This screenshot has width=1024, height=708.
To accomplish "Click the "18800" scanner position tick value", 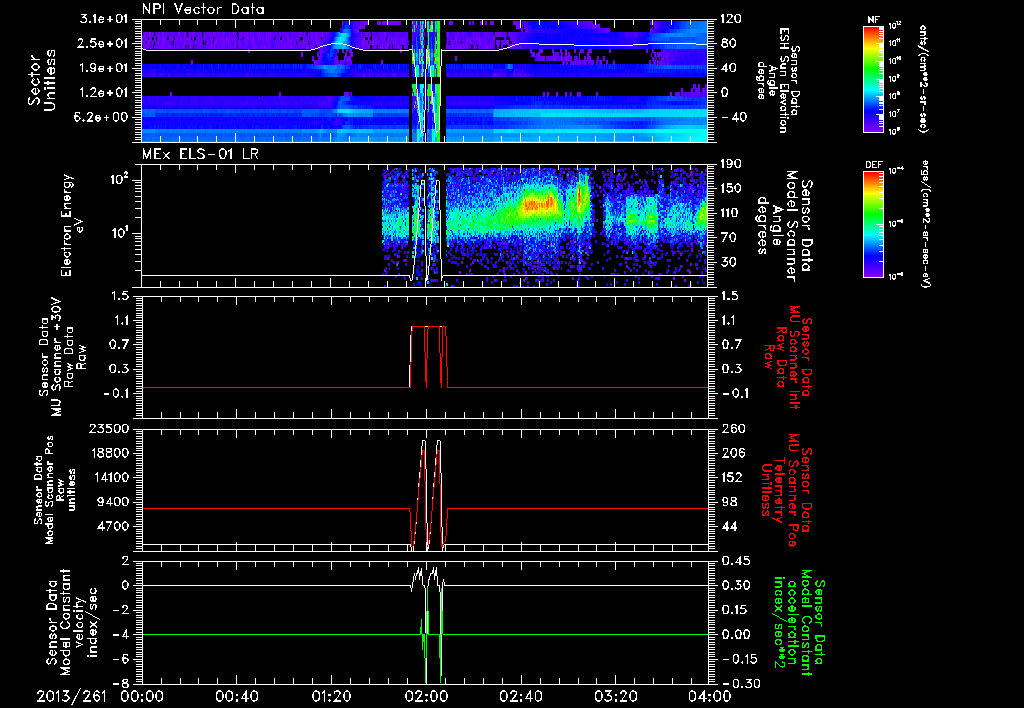I will (110, 453).
